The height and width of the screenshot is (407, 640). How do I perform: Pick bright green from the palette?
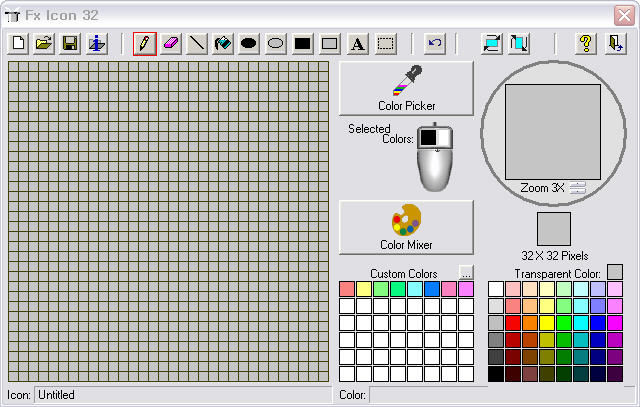(564, 323)
